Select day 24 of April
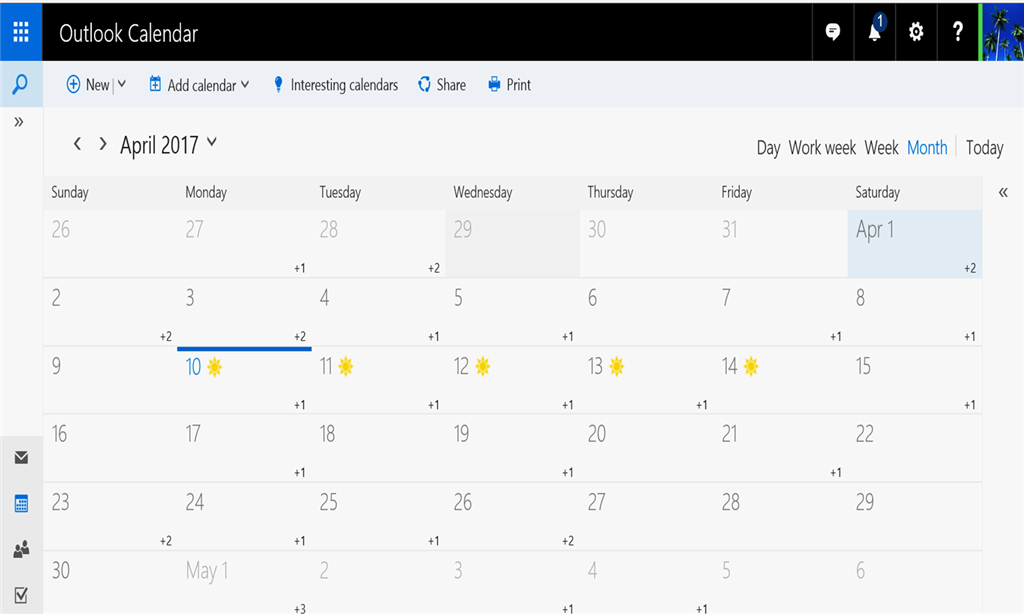Screen dimensions: 1024x614 click(244, 517)
